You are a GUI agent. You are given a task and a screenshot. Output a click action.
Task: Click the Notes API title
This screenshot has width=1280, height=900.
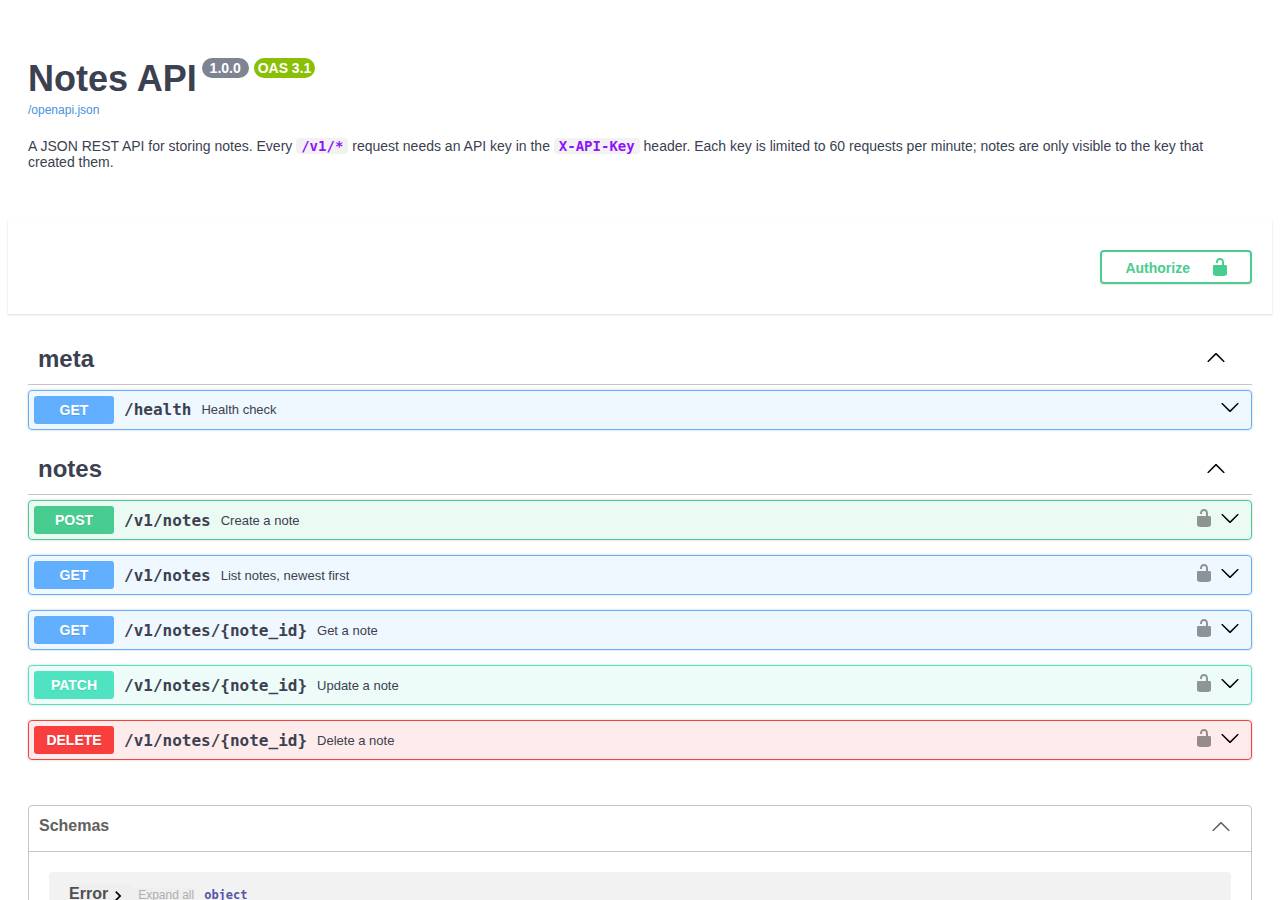coord(112,78)
